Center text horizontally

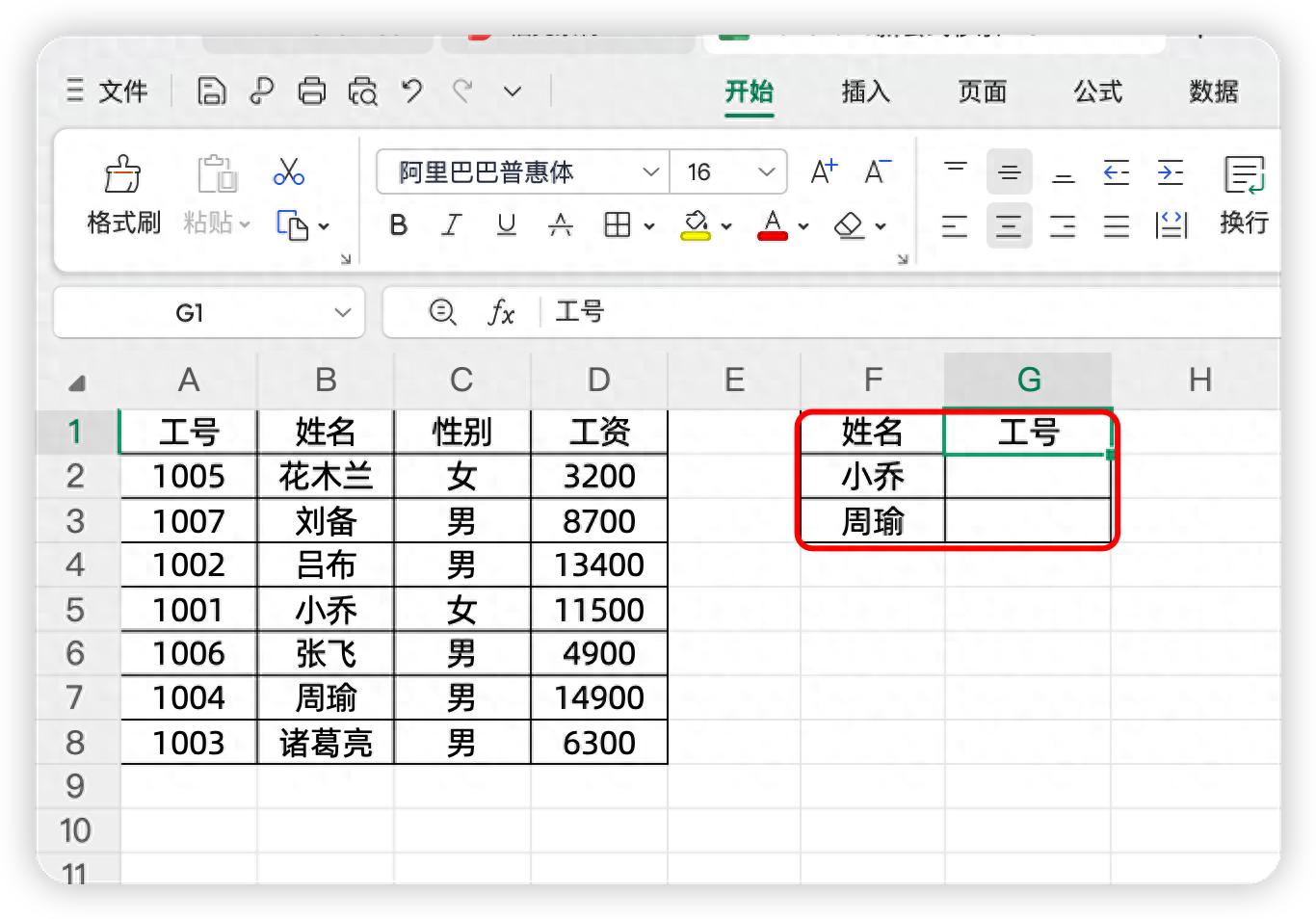(x=1009, y=225)
